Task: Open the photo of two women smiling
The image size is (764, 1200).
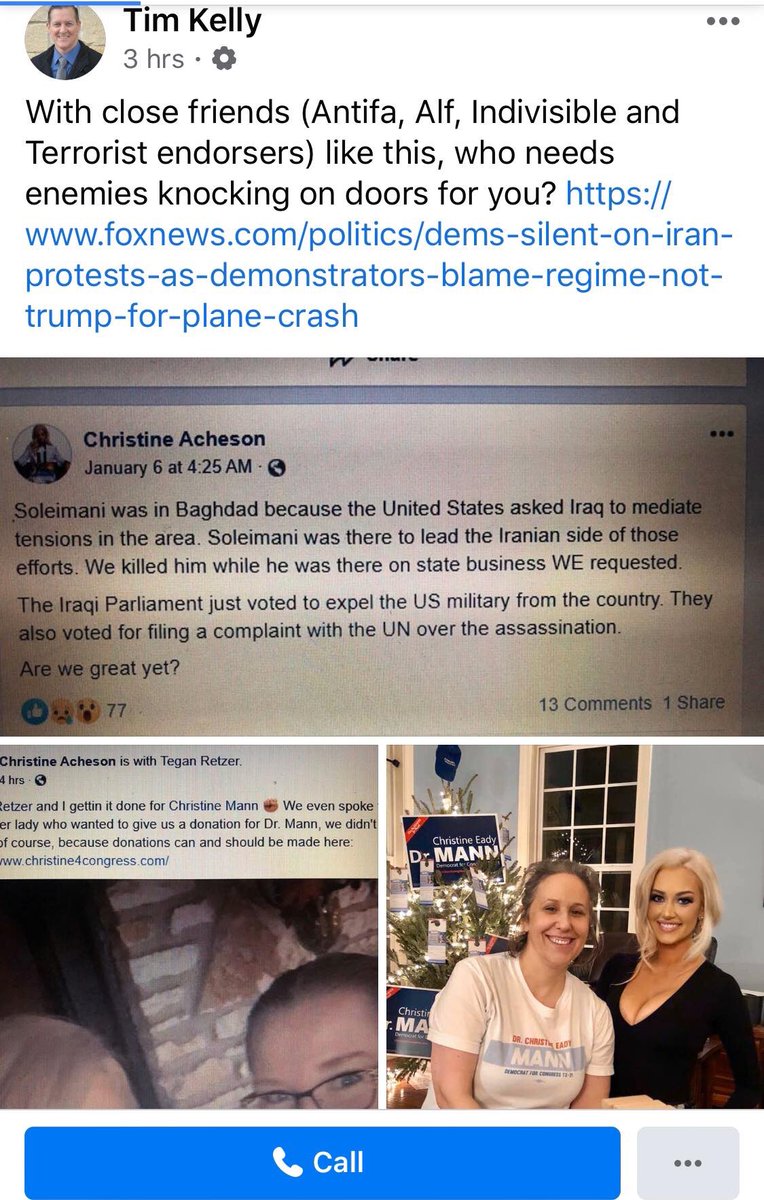Action: [x=575, y=926]
